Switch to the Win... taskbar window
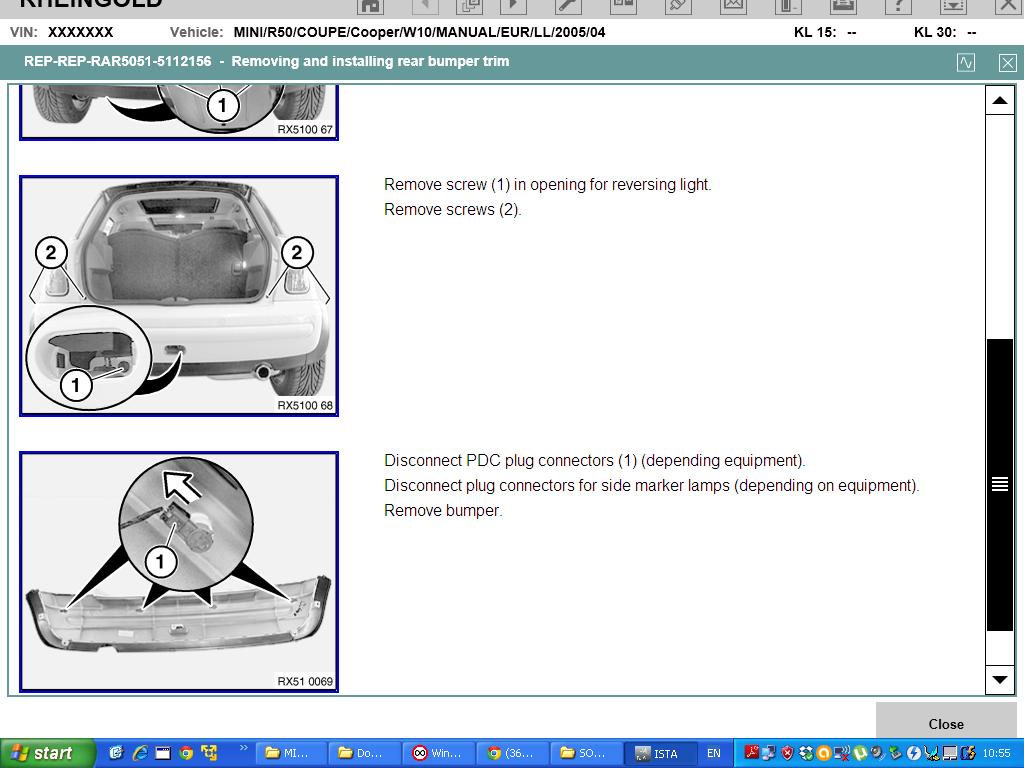Screen dimensions: 1024x768 click(x=439, y=753)
